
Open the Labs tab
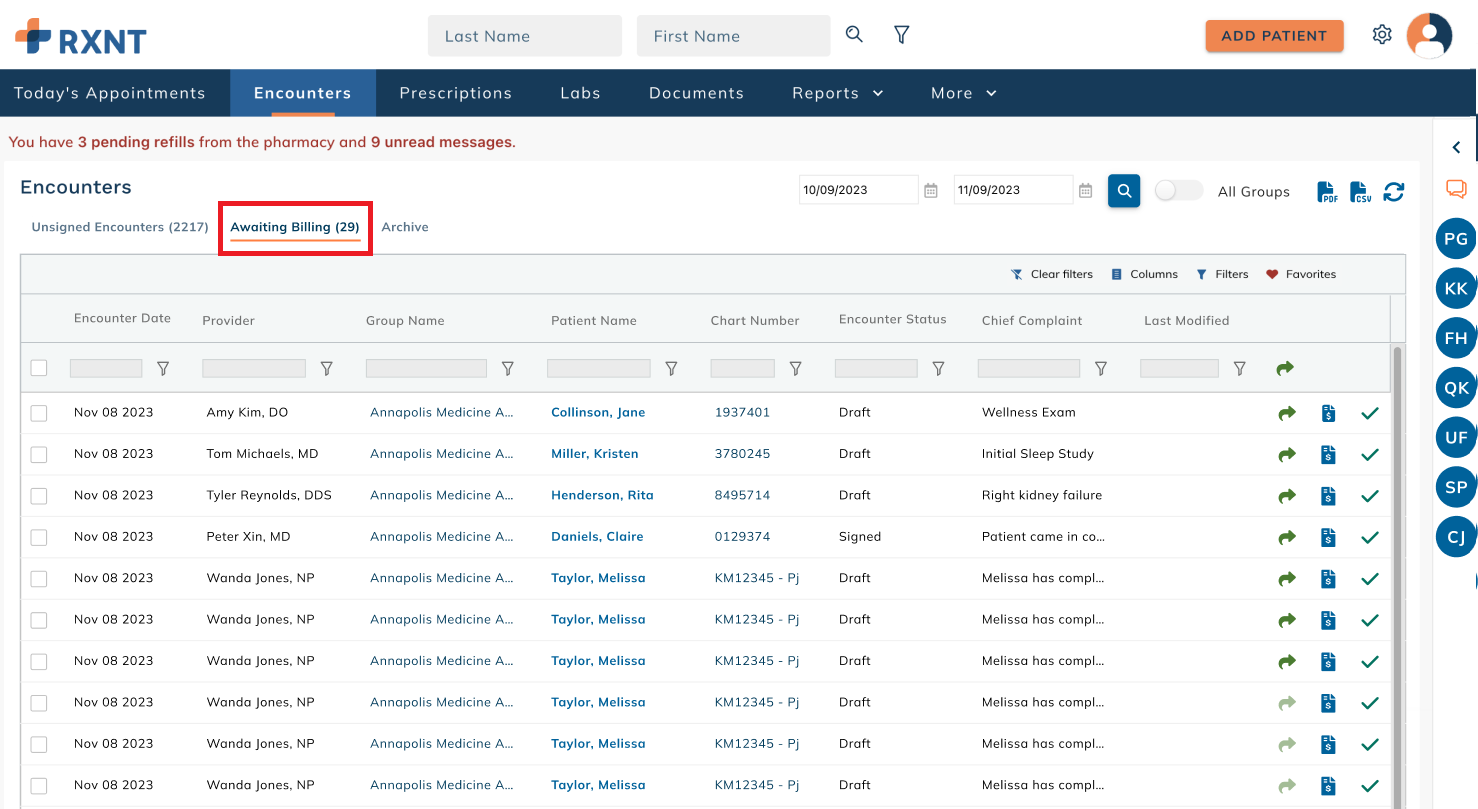(x=580, y=93)
